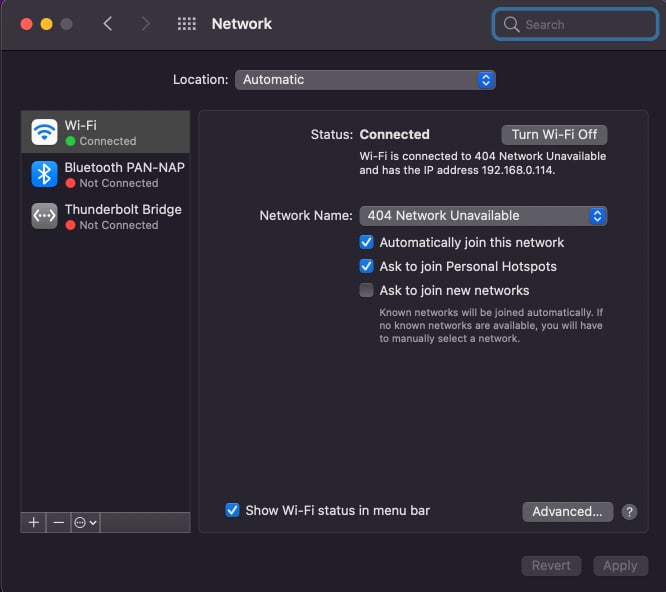Open Advanced settings

point(567,512)
